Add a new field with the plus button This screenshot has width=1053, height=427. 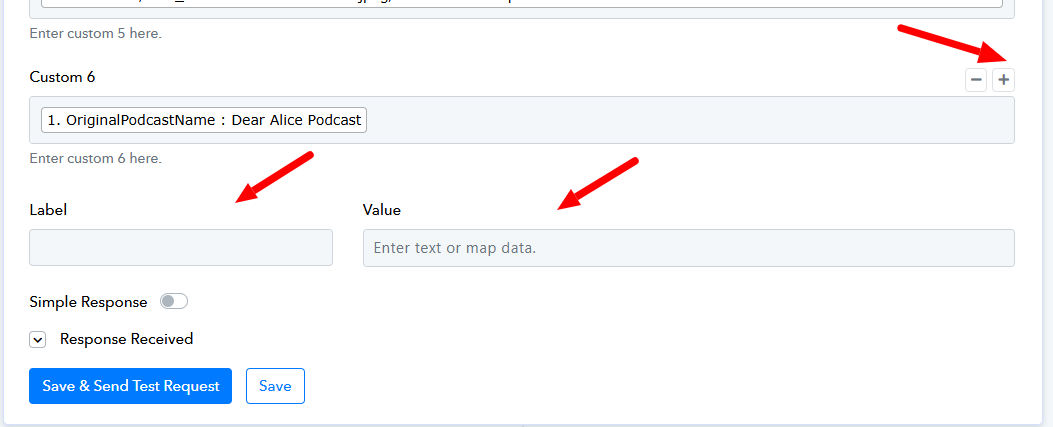pyautogui.click(x=1003, y=80)
